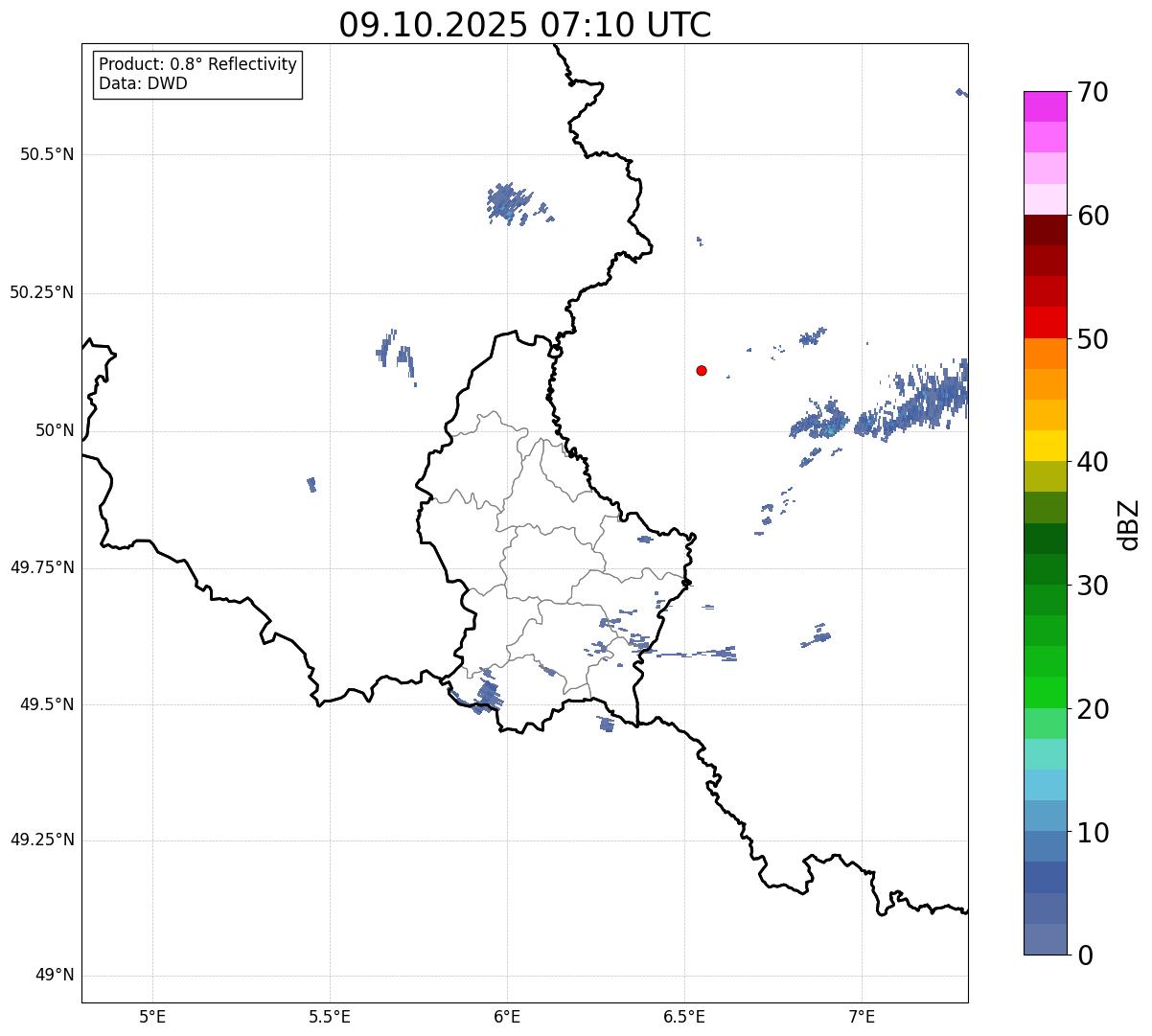Click the 49.25°N latitude label
Viewport: 1152px width, 1036px height.
pos(42,840)
